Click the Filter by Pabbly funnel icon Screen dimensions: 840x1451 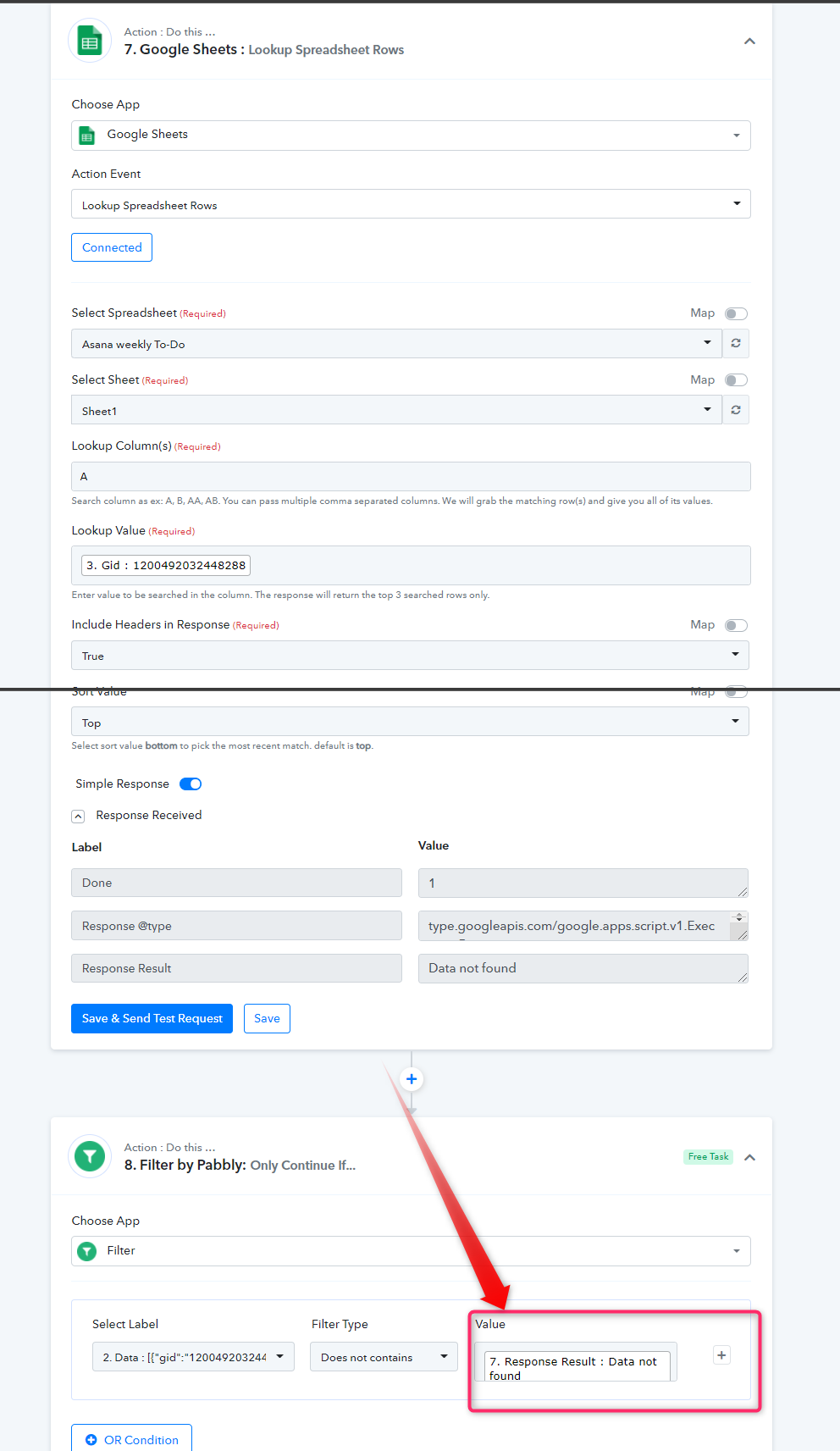[90, 1156]
